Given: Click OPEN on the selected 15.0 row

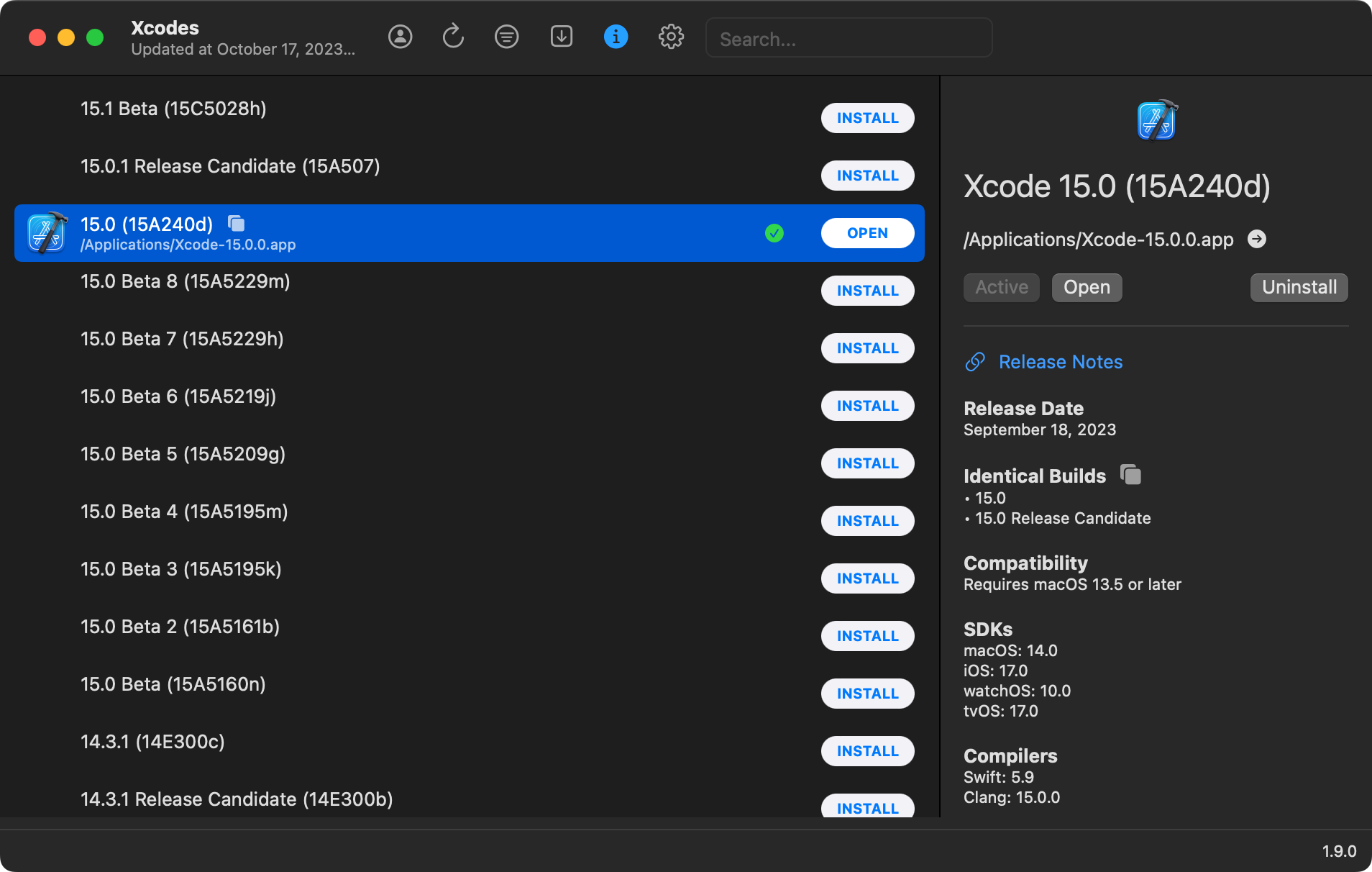Looking at the screenshot, I should [x=867, y=233].
